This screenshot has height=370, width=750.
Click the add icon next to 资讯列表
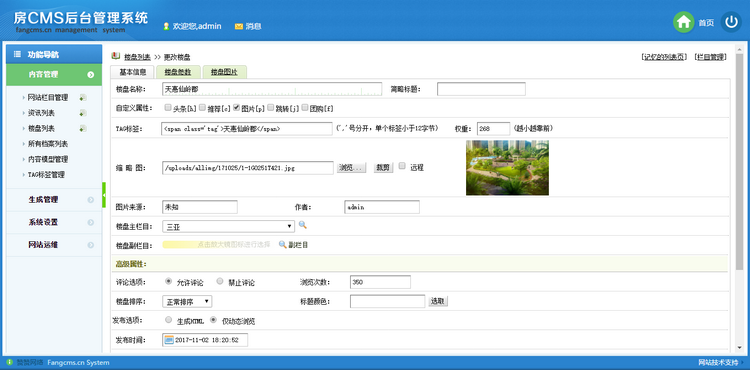83,113
